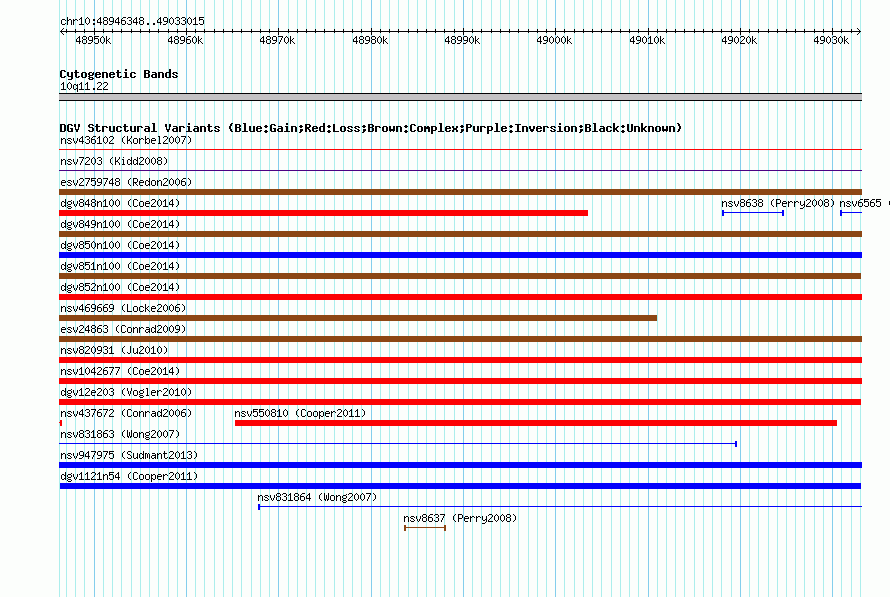Click the nsv8638 (Perry2008) label
This screenshot has width=890, height=597.
(778, 203)
